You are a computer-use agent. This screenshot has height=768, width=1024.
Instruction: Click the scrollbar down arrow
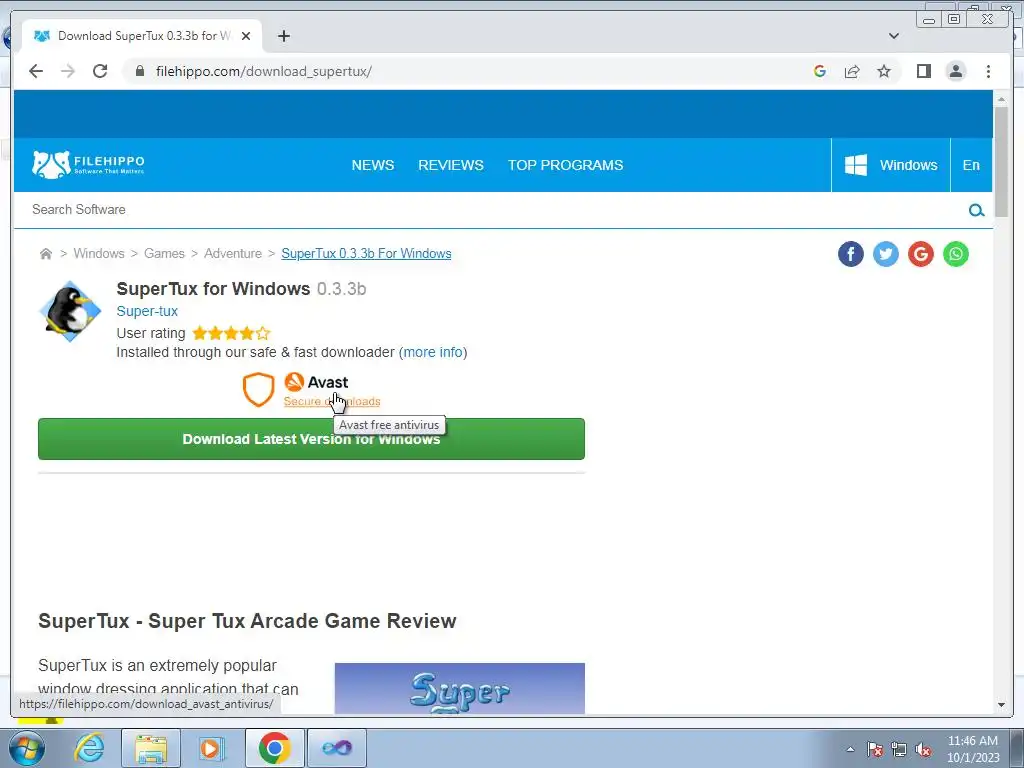coord(1001,705)
